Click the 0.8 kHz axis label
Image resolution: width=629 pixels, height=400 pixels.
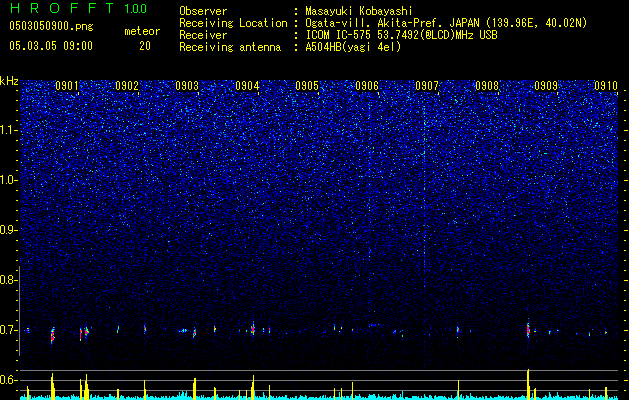pos(9,280)
